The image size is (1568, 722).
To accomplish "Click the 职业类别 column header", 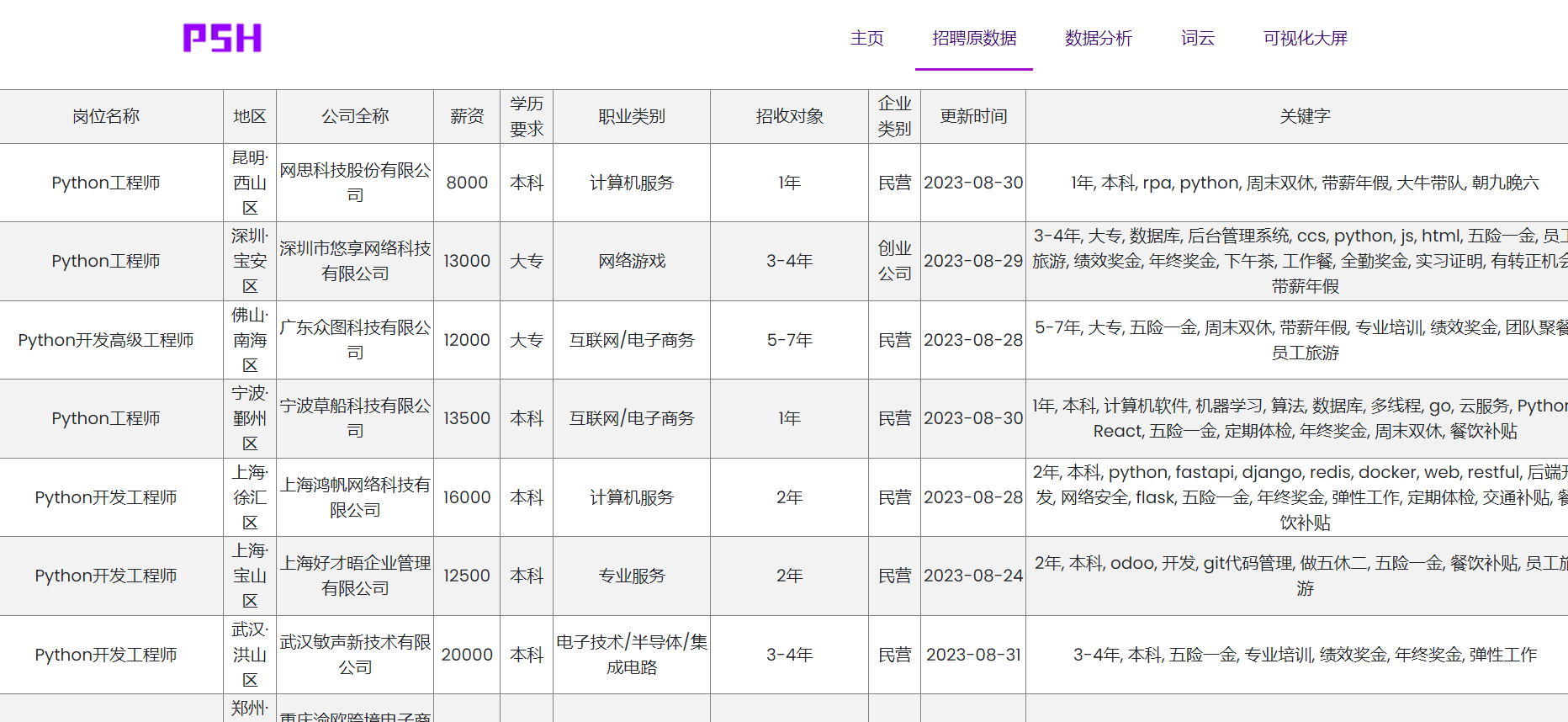I will click(632, 116).
